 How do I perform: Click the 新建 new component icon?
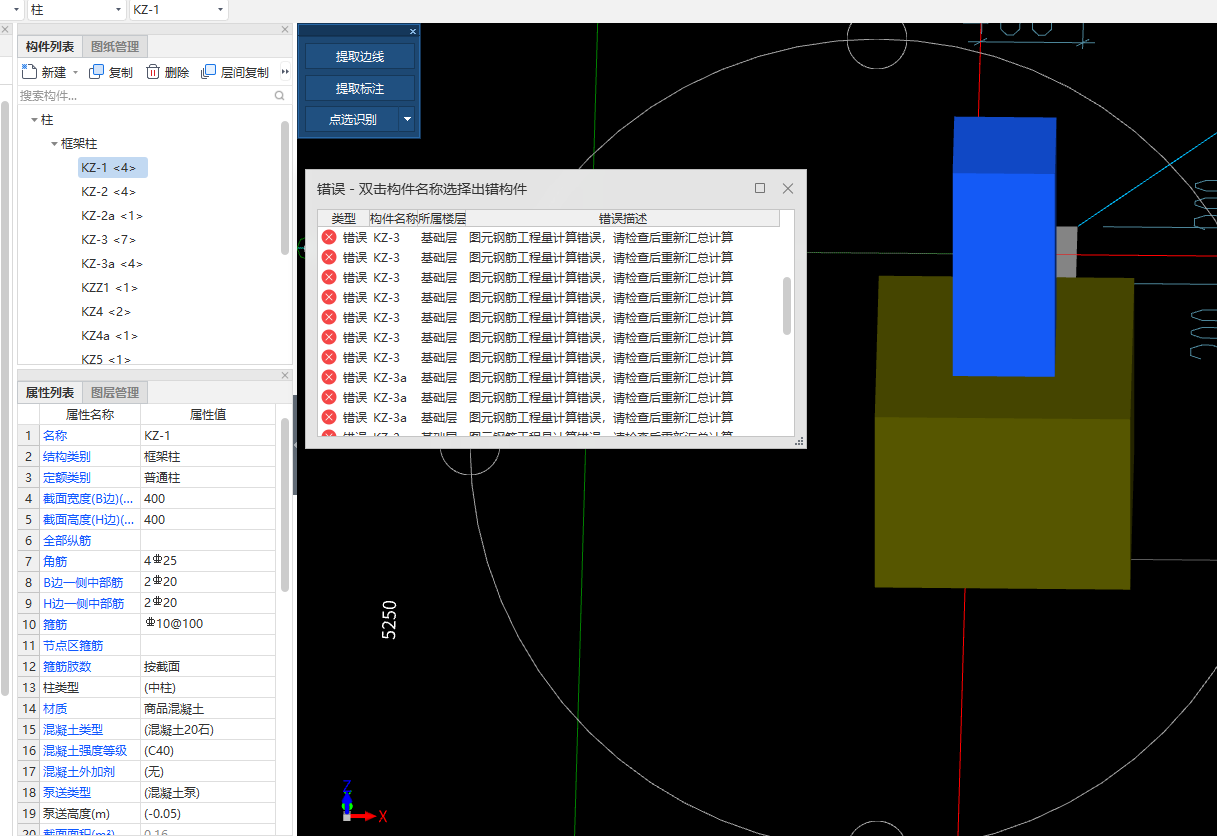(x=29, y=72)
